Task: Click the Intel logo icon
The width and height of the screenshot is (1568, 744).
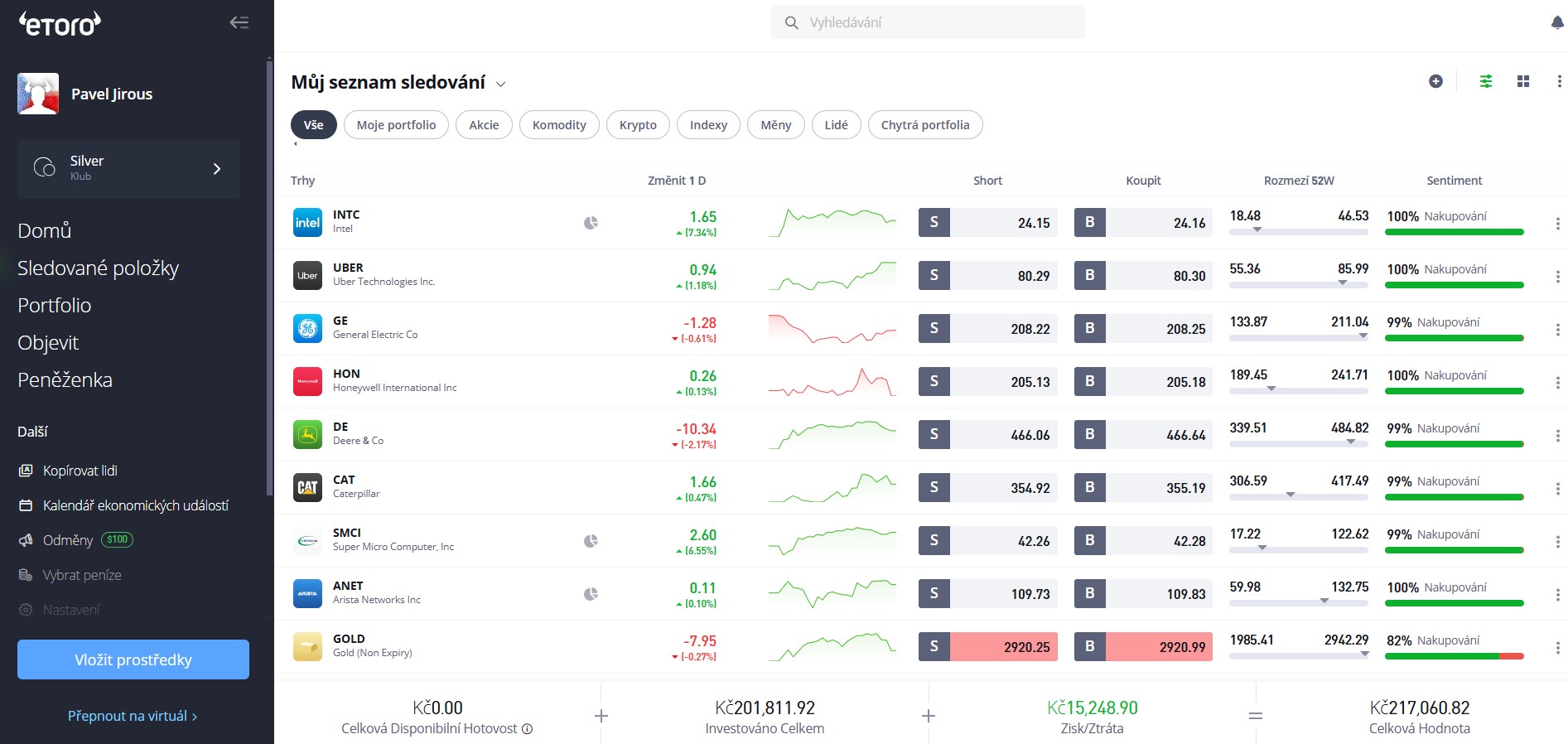Action: tap(308, 223)
